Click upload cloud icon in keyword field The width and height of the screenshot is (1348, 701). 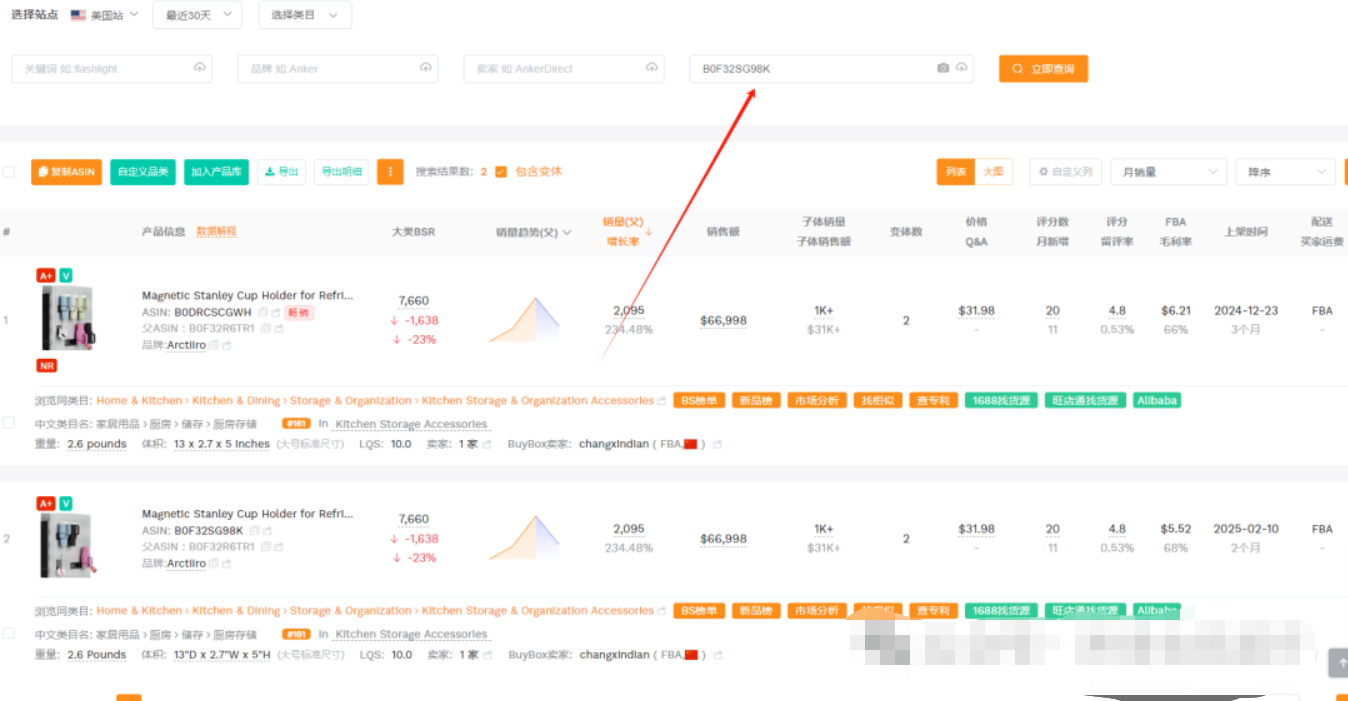pos(200,67)
